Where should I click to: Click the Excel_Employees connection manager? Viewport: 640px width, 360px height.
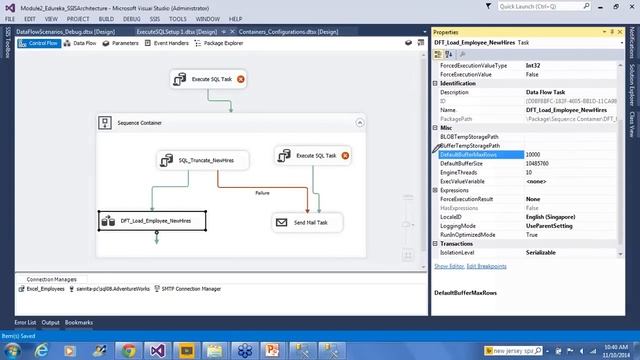(42, 289)
